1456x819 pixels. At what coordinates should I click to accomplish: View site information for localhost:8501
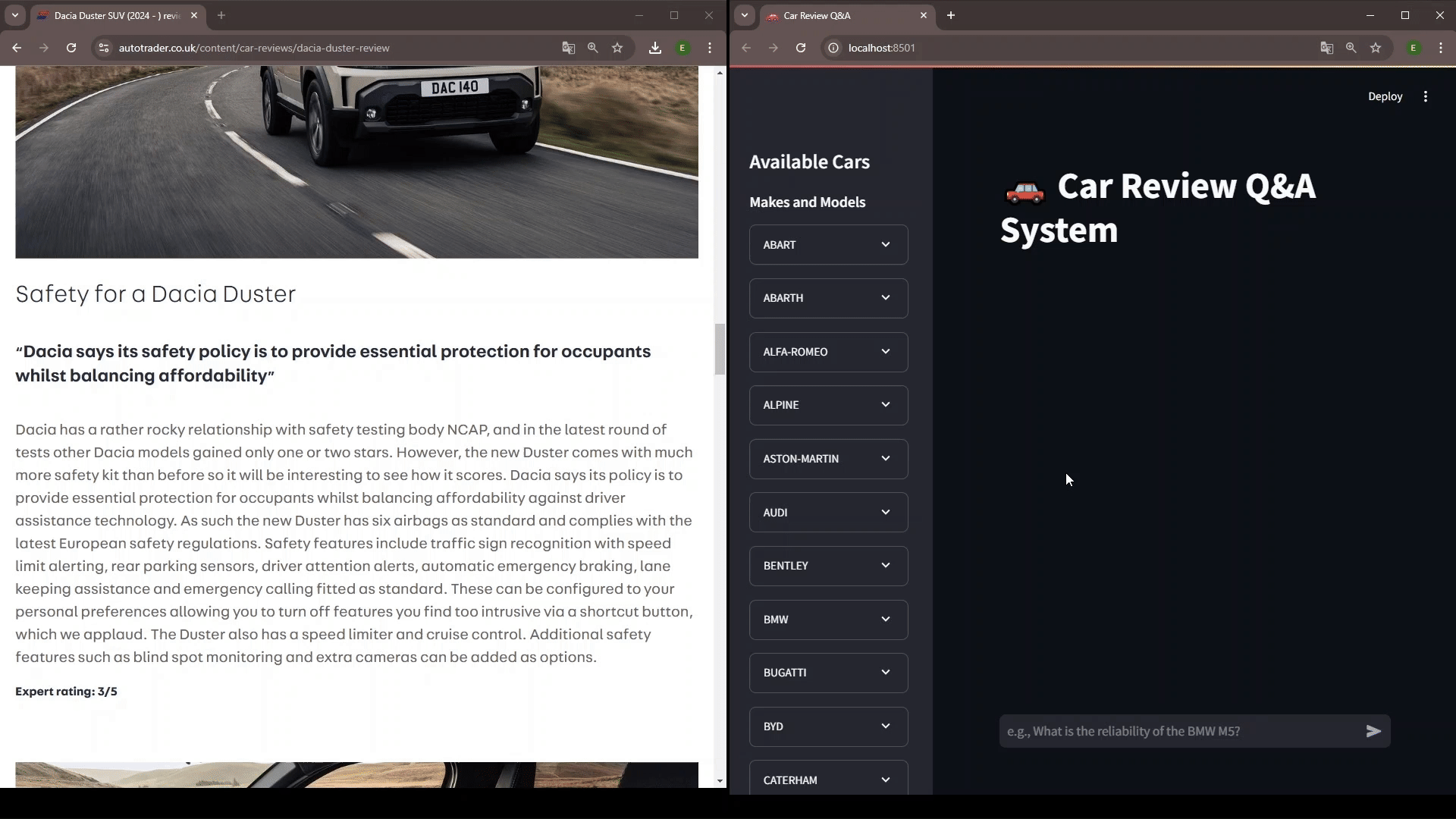pos(833,48)
